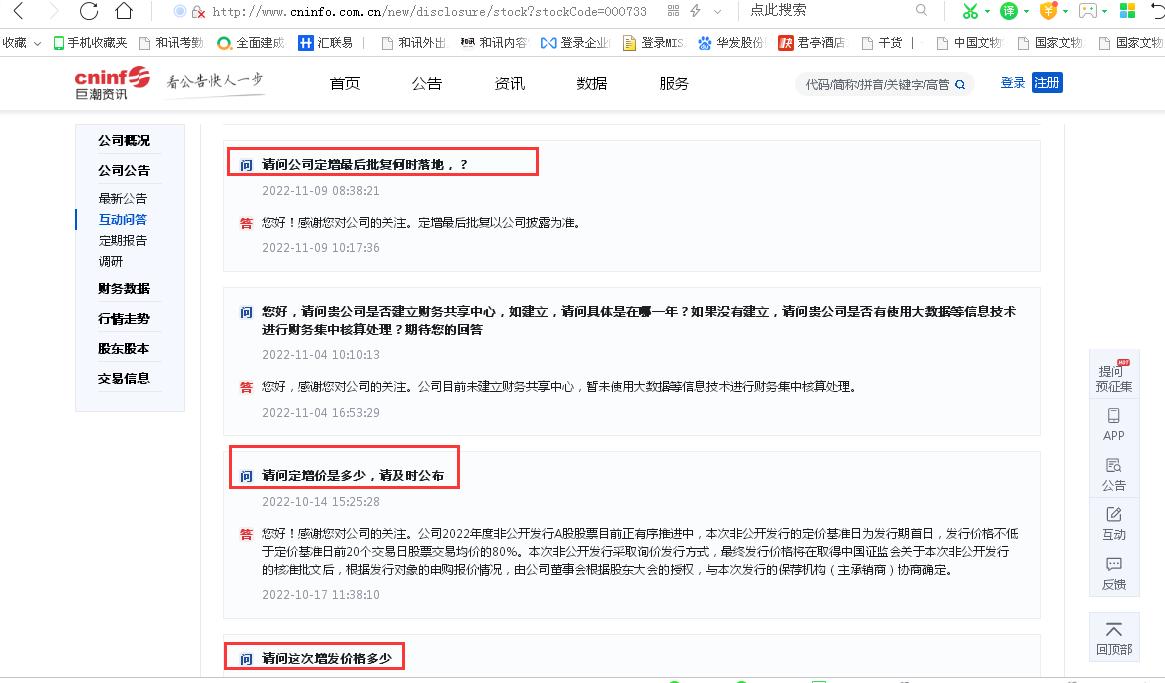Viewport: 1165px width, 683px height.
Task: Open the colored tiles app market icon
Action: click(1128, 11)
